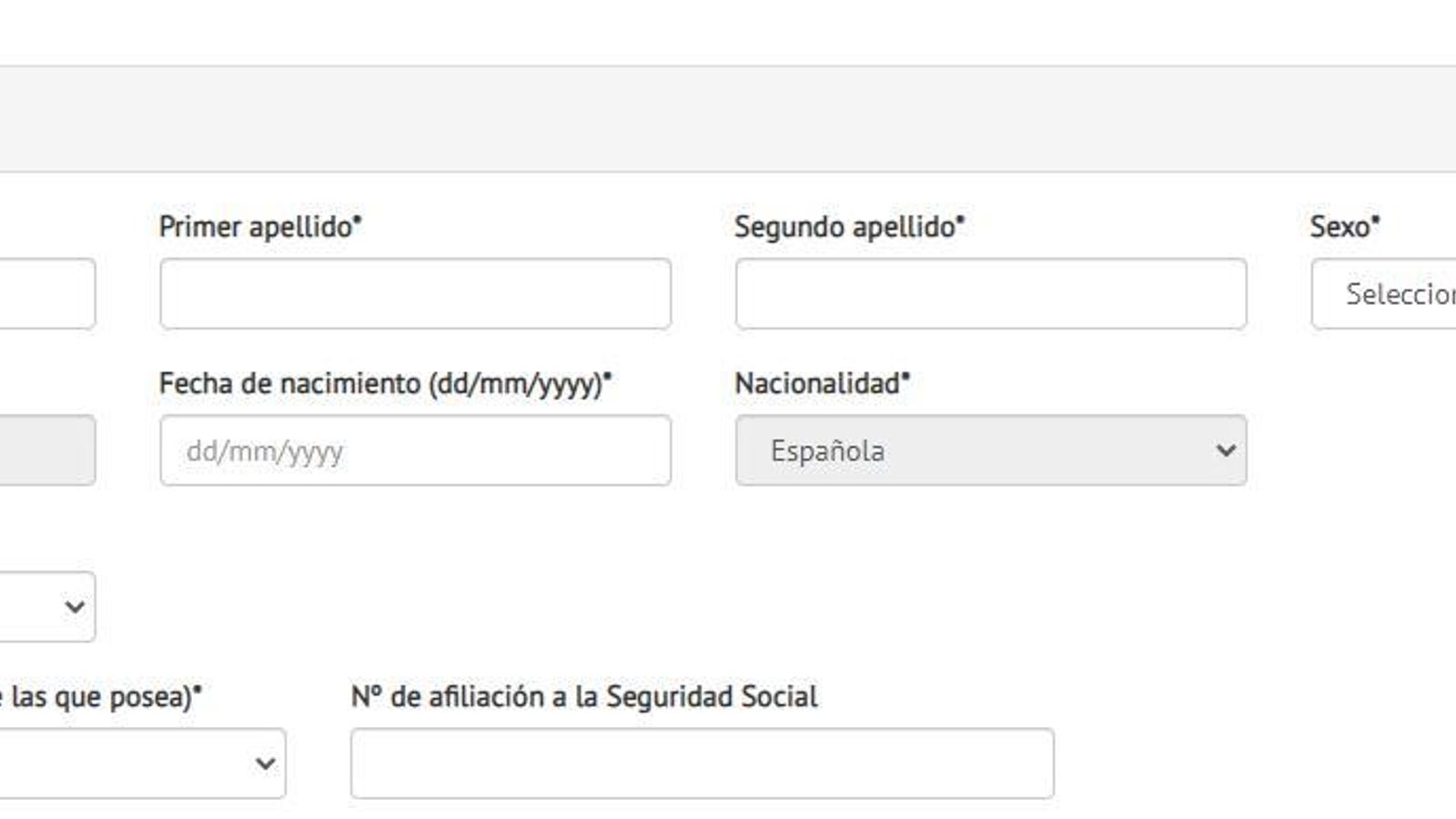This screenshot has height=819, width=1456.
Task: Open the Nacionalidad dropdown showing Española
Action: pos(992,450)
